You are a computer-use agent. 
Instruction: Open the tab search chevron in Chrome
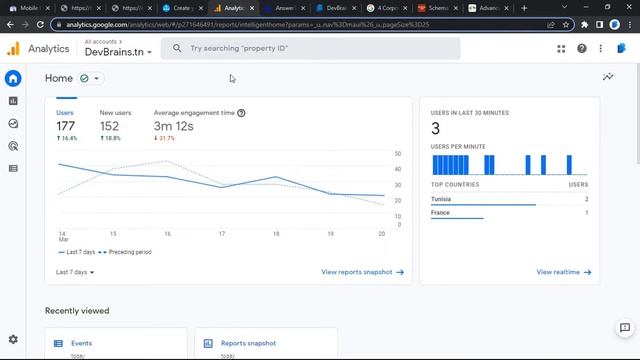[564, 7]
